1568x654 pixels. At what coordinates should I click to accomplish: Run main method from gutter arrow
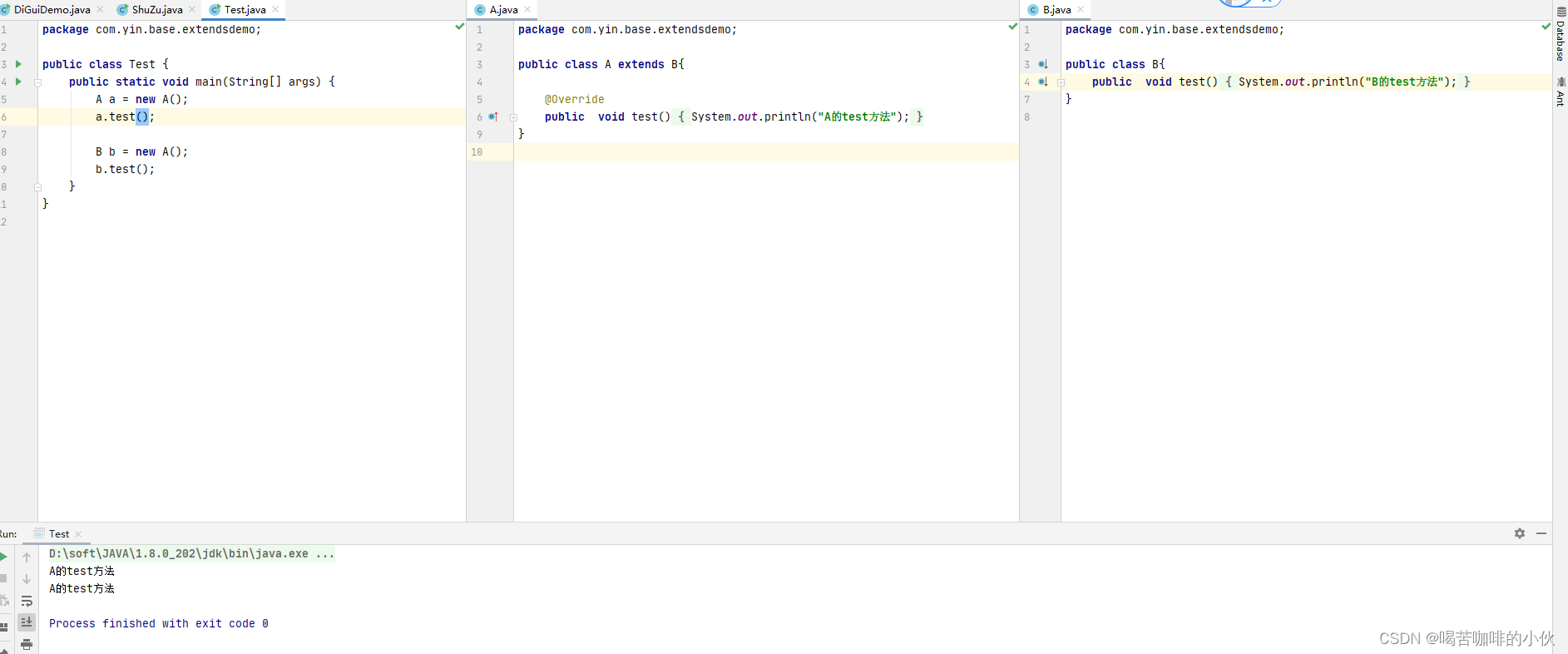click(18, 82)
